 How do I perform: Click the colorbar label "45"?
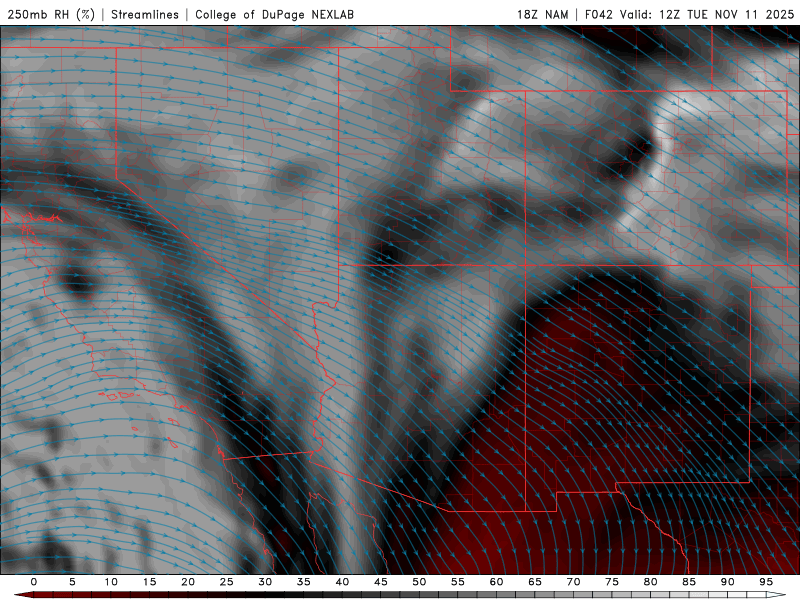pyautogui.click(x=381, y=582)
